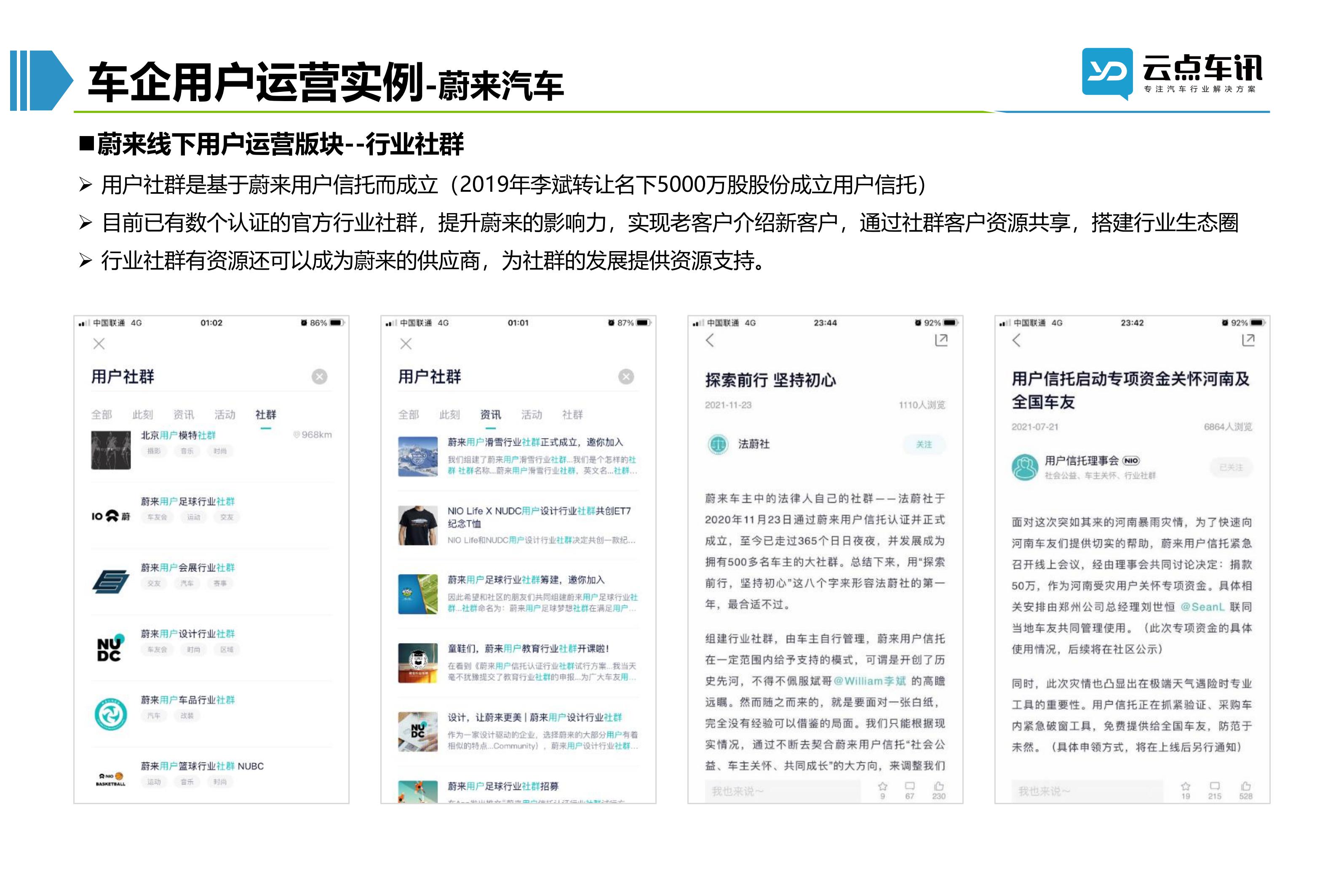Click 6864人浏览 view count
The height and width of the screenshot is (896, 1344).
(1227, 427)
